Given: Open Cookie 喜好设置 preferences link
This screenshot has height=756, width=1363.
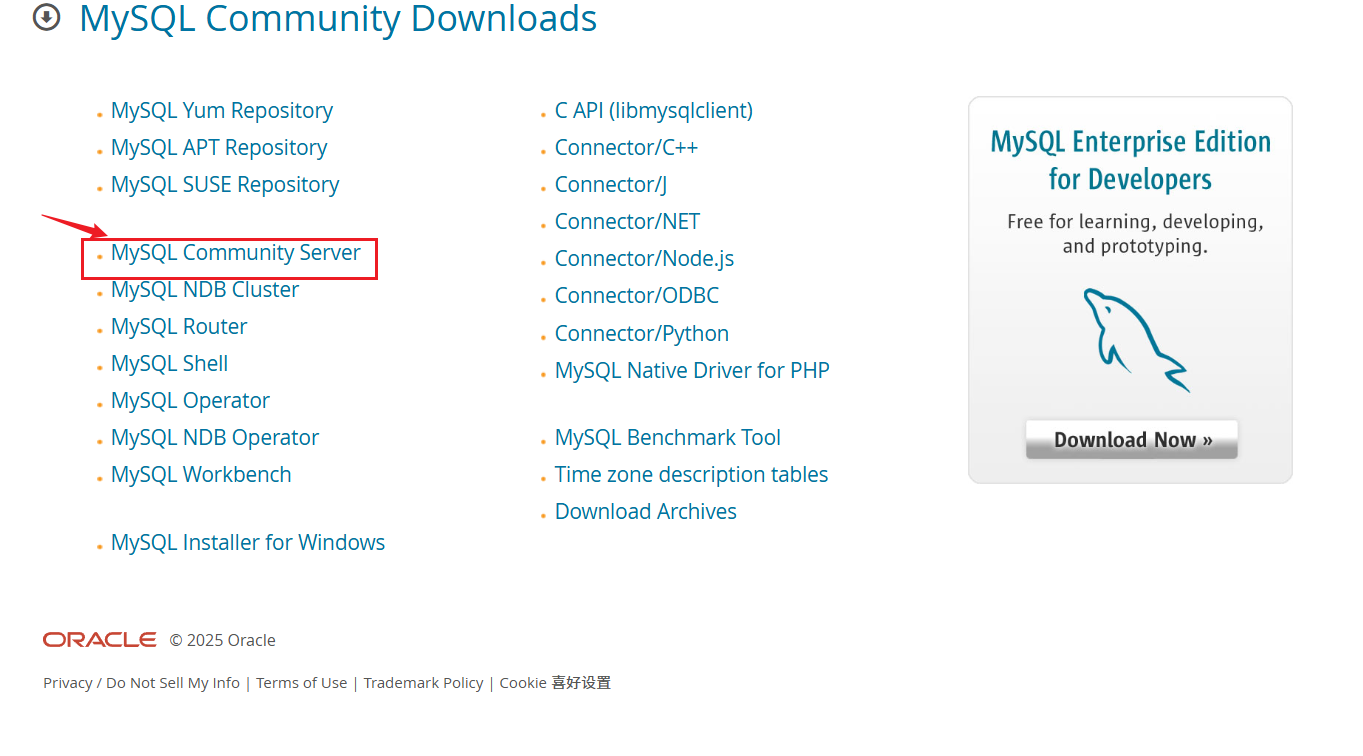Looking at the screenshot, I should pos(555,683).
